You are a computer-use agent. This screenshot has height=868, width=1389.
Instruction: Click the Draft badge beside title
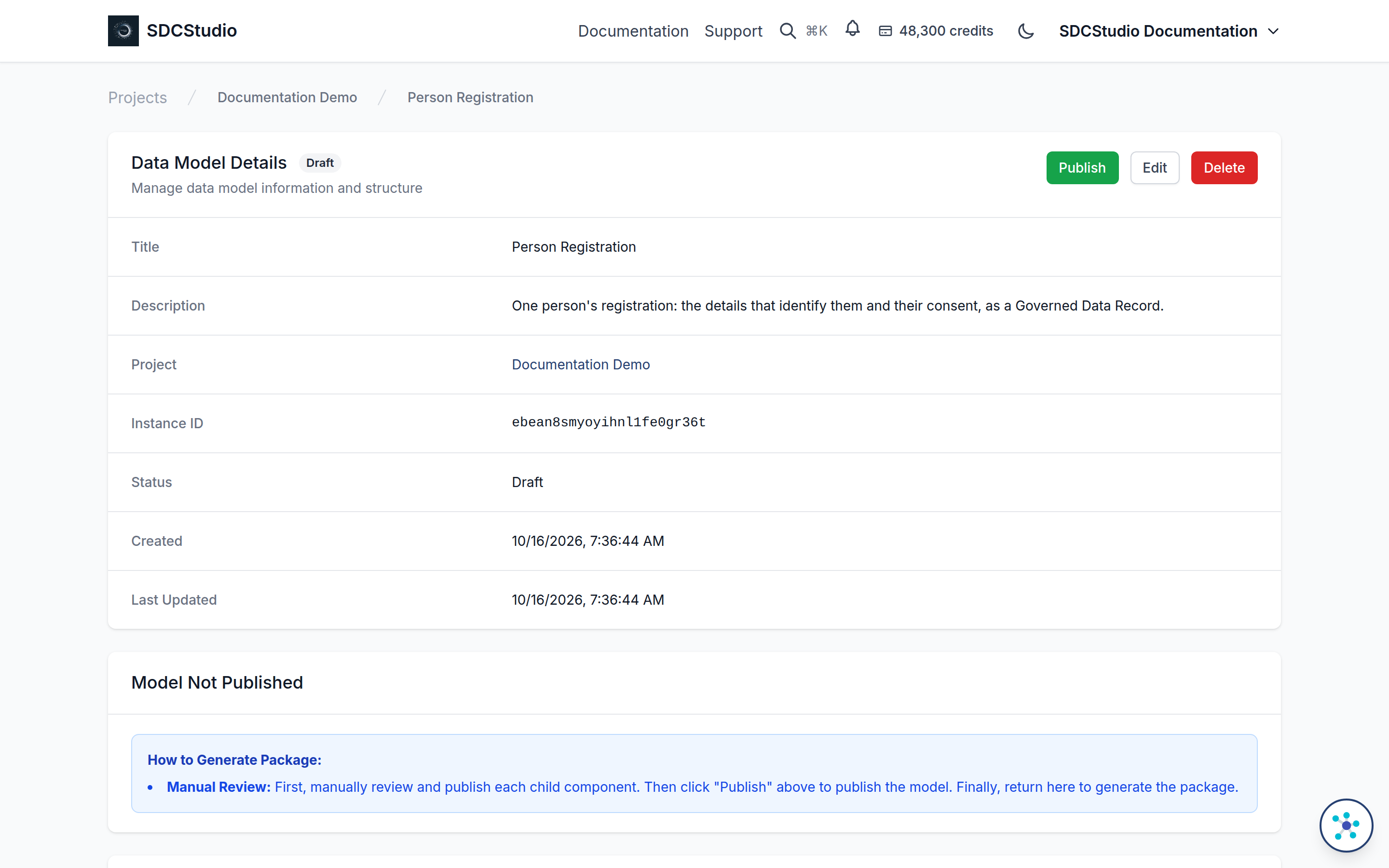tap(320, 163)
